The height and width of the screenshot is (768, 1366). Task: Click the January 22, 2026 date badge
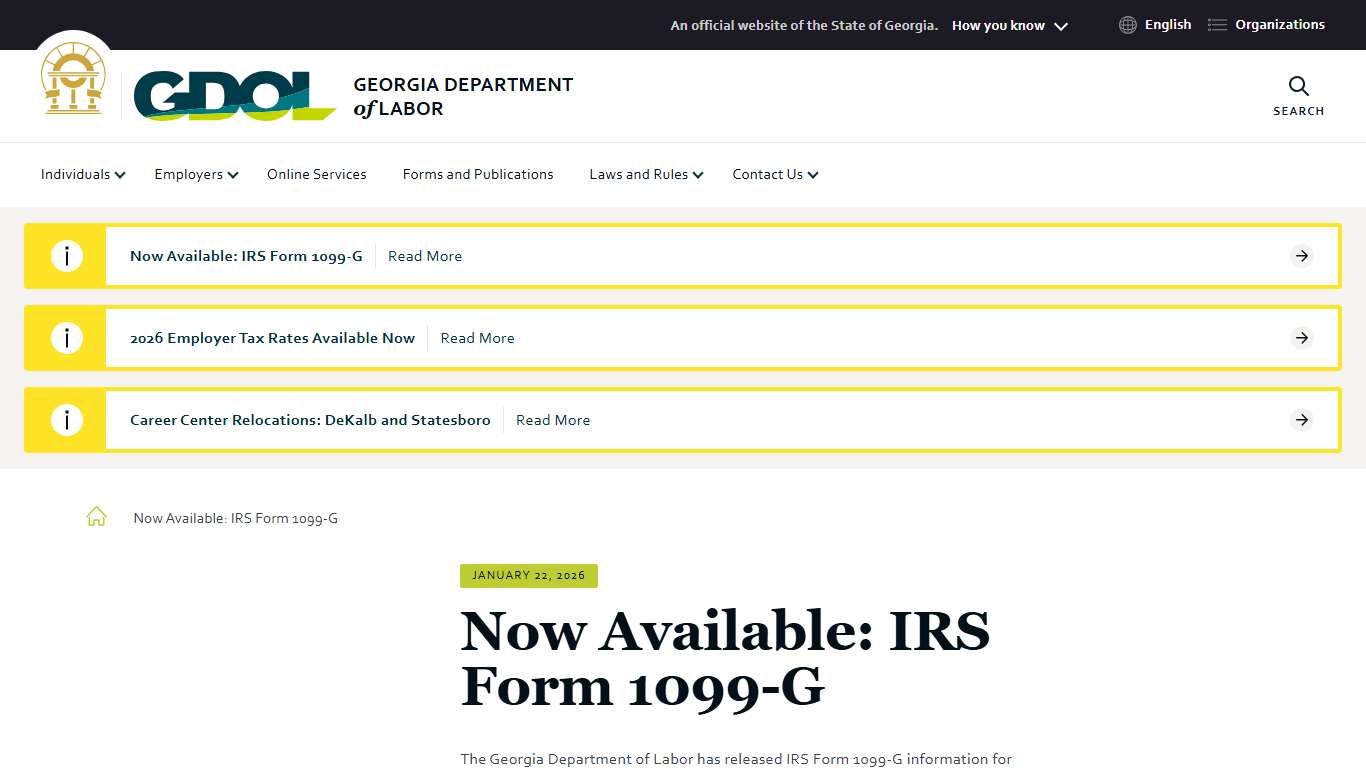pos(528,575)
